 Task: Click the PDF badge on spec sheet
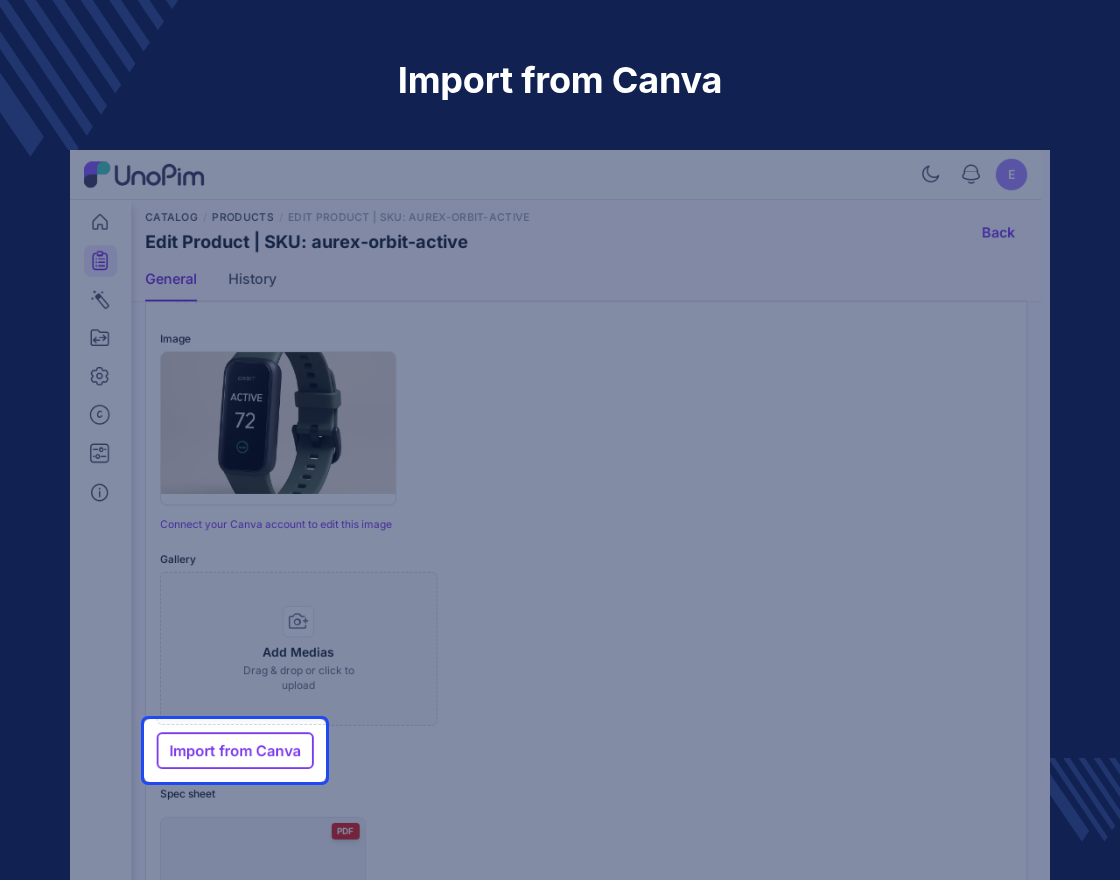(x=346, y=831)
